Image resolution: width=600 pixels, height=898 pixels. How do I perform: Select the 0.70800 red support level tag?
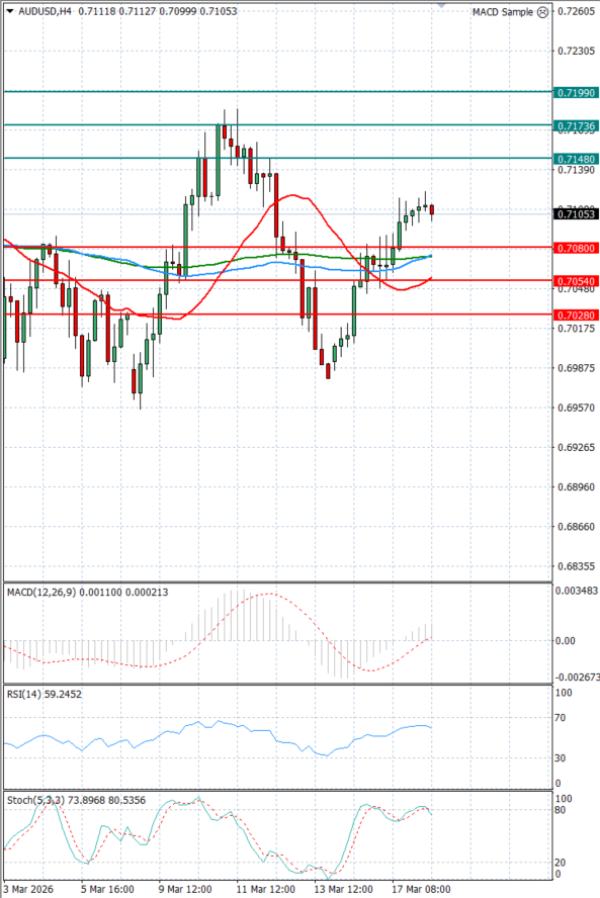(x=576, y=247)
